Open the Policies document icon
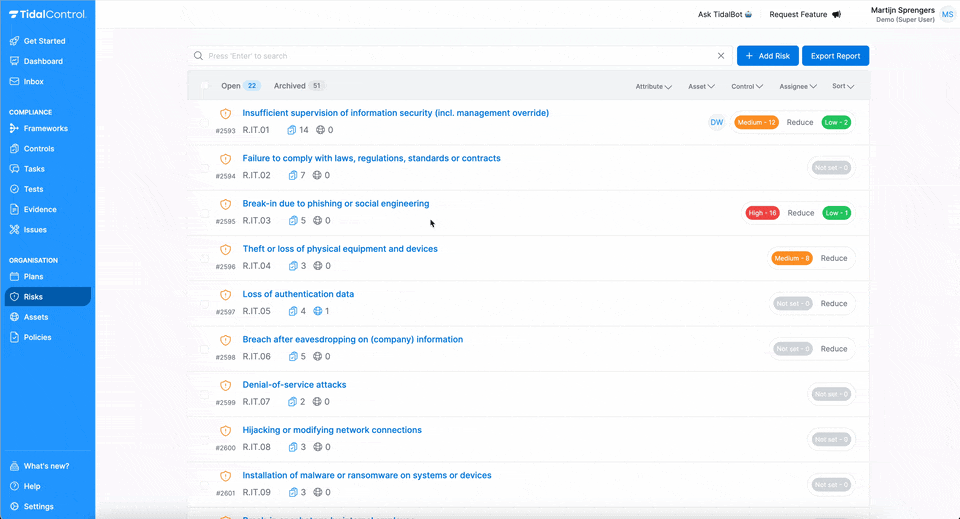Image resolution: width=960 pixels, height=519 pixels. (x=14, y=337)
